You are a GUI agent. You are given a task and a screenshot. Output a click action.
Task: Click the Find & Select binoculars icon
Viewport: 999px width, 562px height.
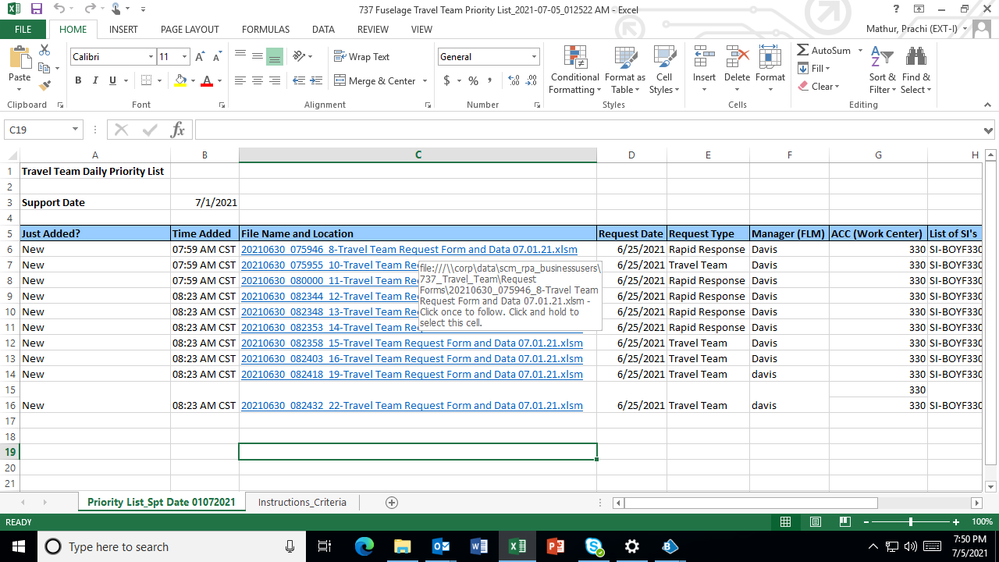click(x=916, y=59)
